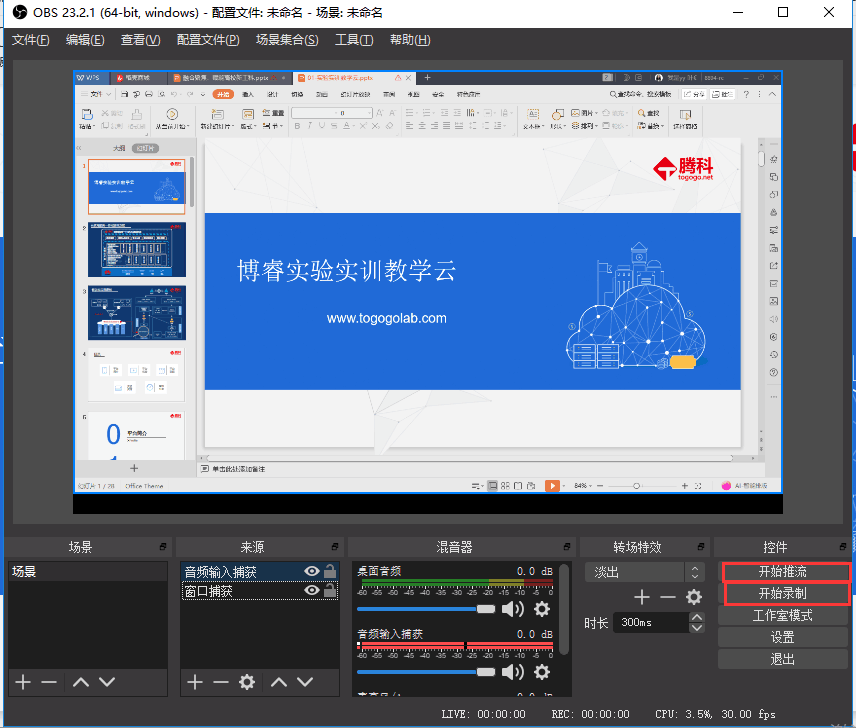
Task: Open source properties gear in the 来源 toolbar
Action: coord(247,682)
